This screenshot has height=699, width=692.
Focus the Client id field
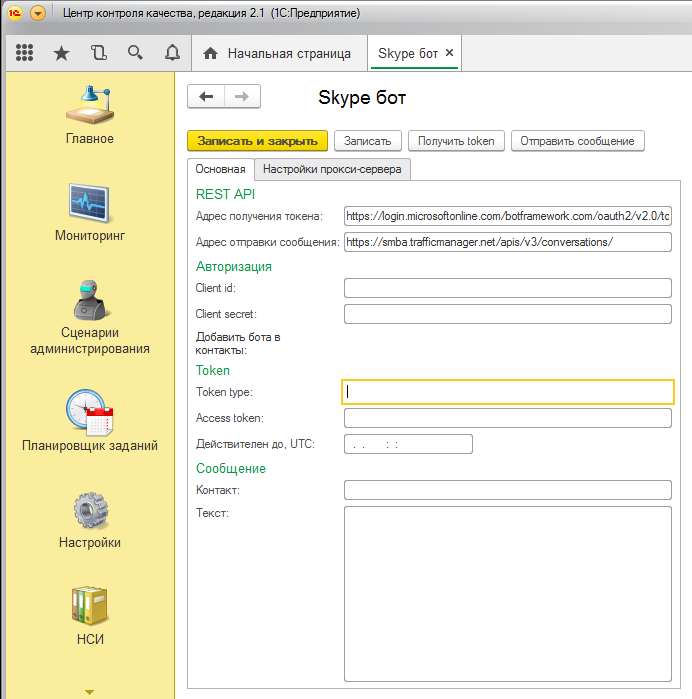(508, 288)
